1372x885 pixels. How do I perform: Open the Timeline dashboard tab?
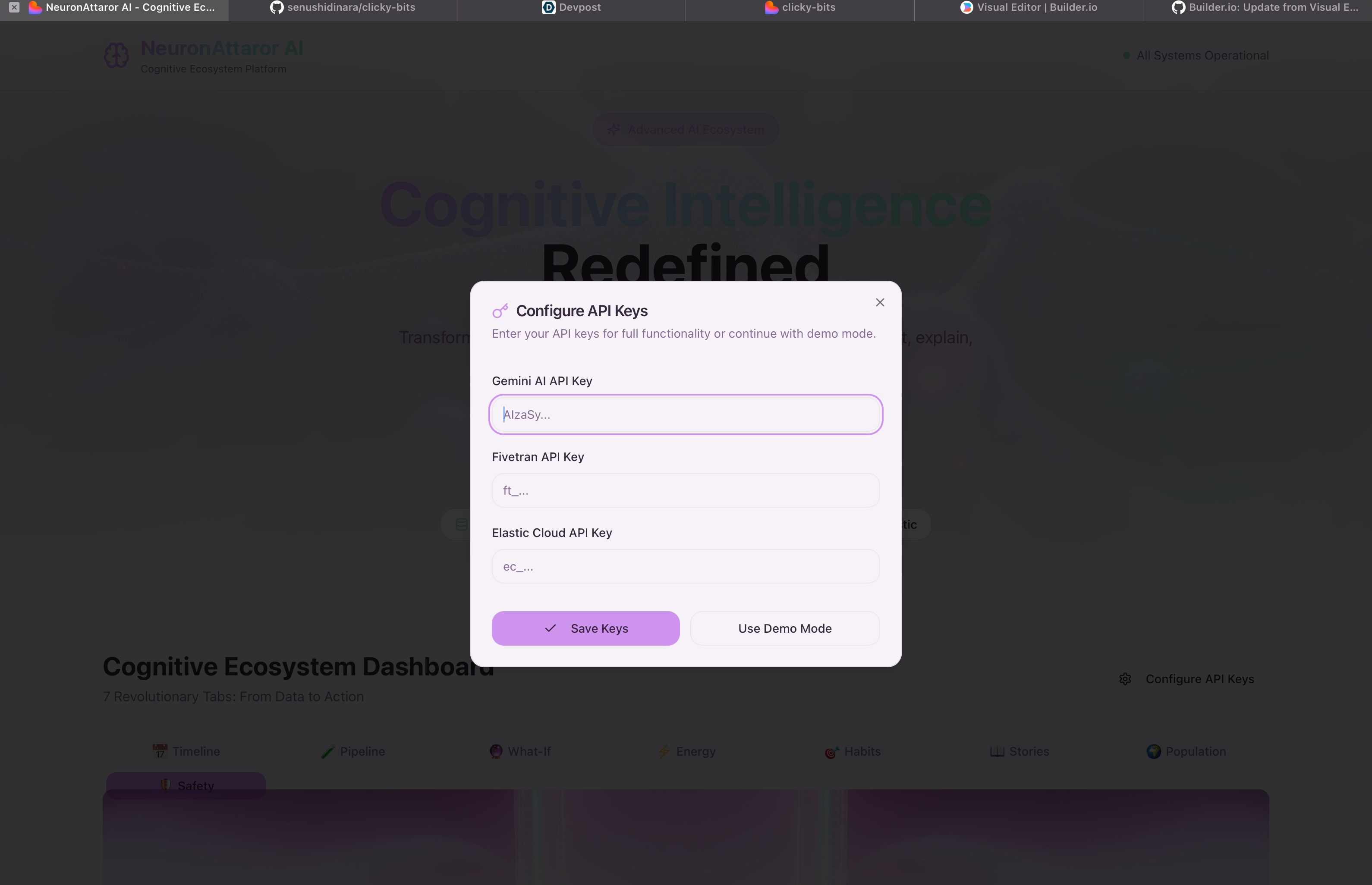click(x=186, y=751)
